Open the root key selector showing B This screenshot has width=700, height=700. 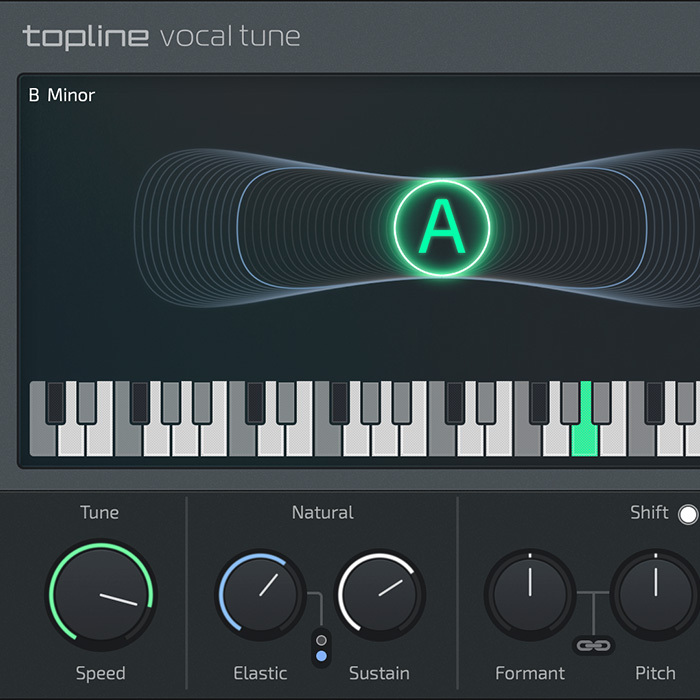pyautogui.click(x=34, y=95)
